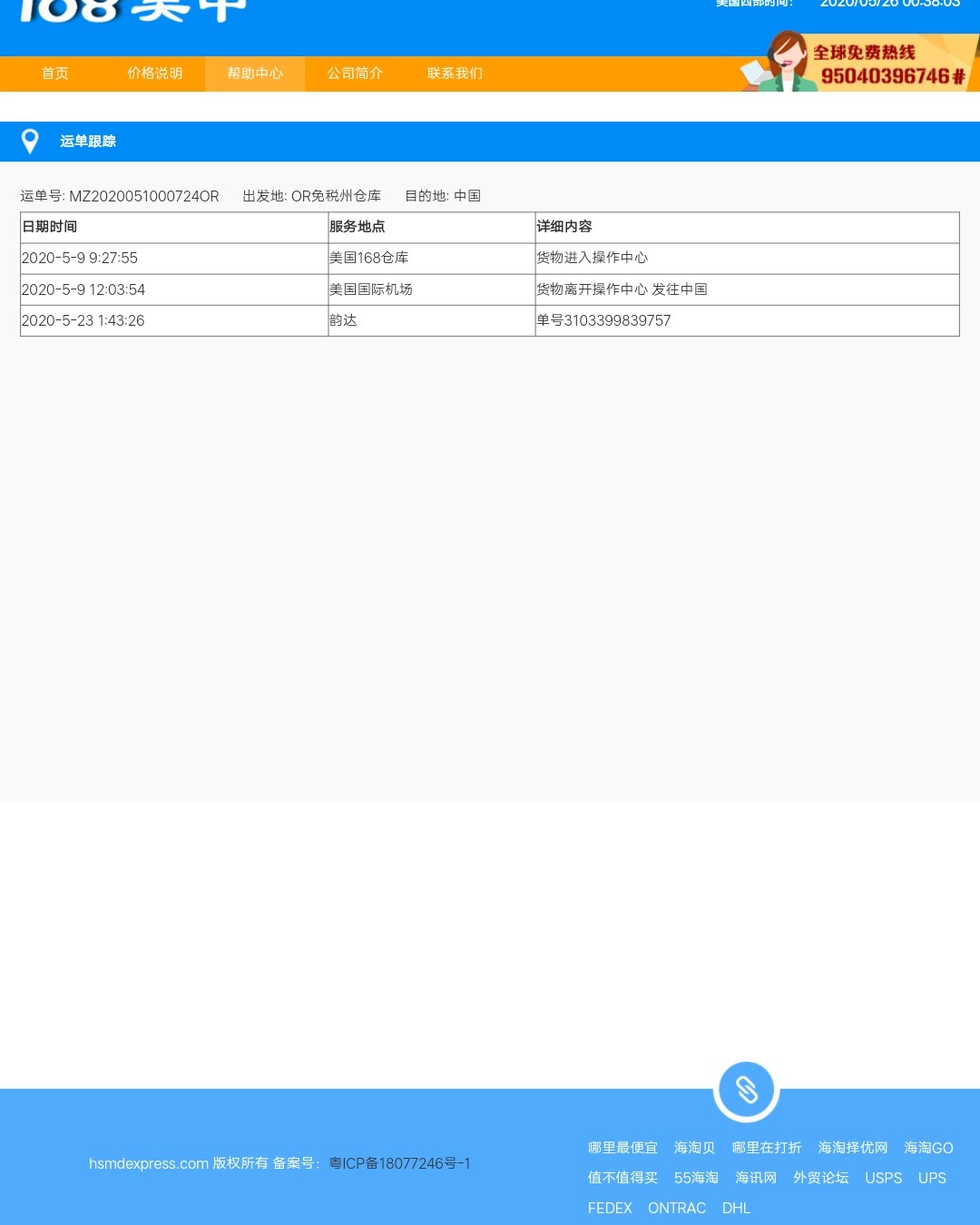Open the 公司简介 company profile page
The image size is (980, 1225).
point(355,73)
